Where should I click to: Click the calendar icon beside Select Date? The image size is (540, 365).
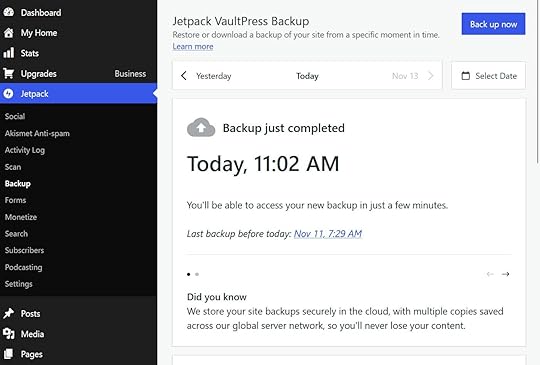[465, 76]
